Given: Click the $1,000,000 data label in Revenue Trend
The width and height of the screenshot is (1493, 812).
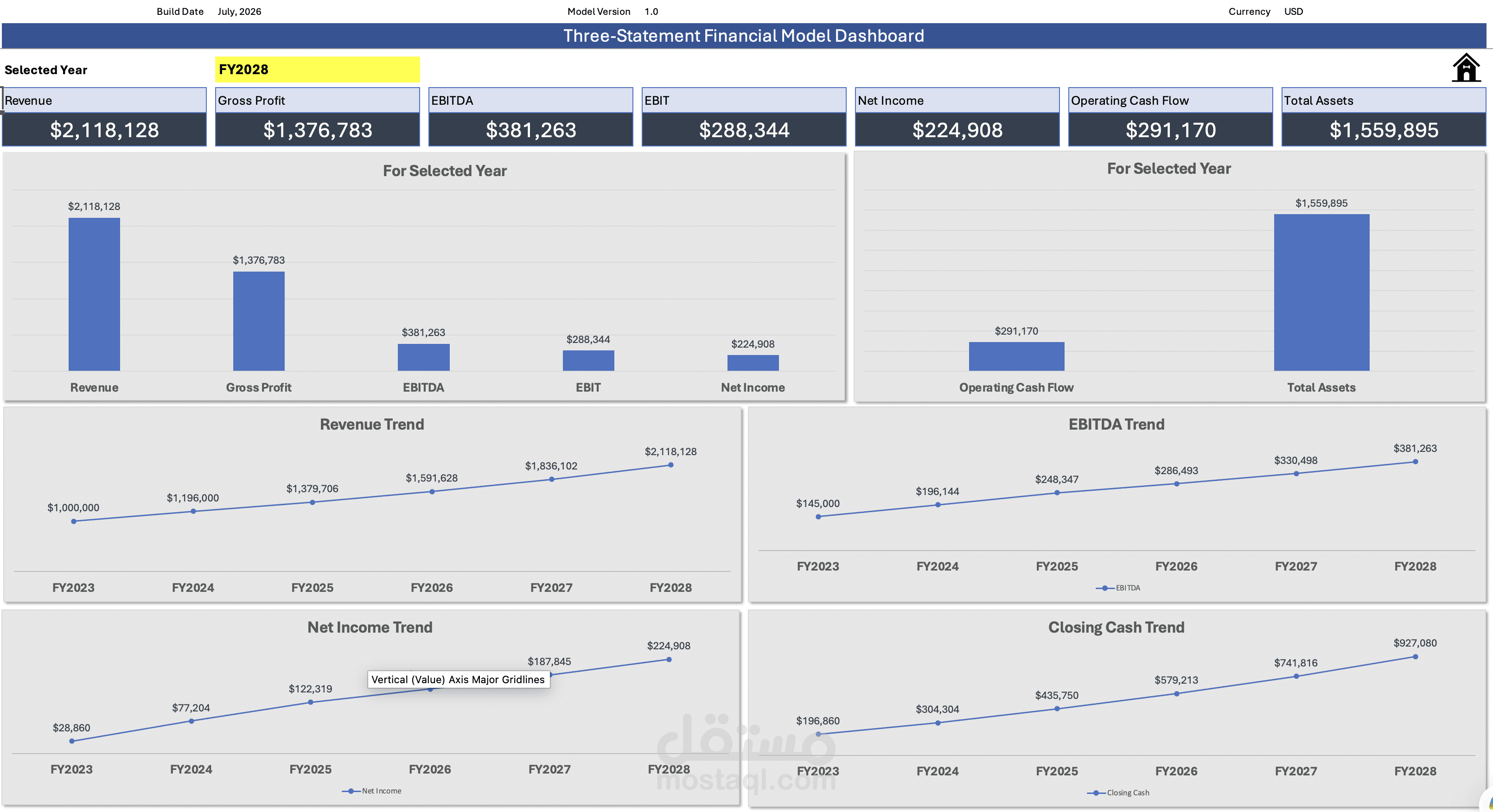Looking at the screenshot, I should click(74, 508).
